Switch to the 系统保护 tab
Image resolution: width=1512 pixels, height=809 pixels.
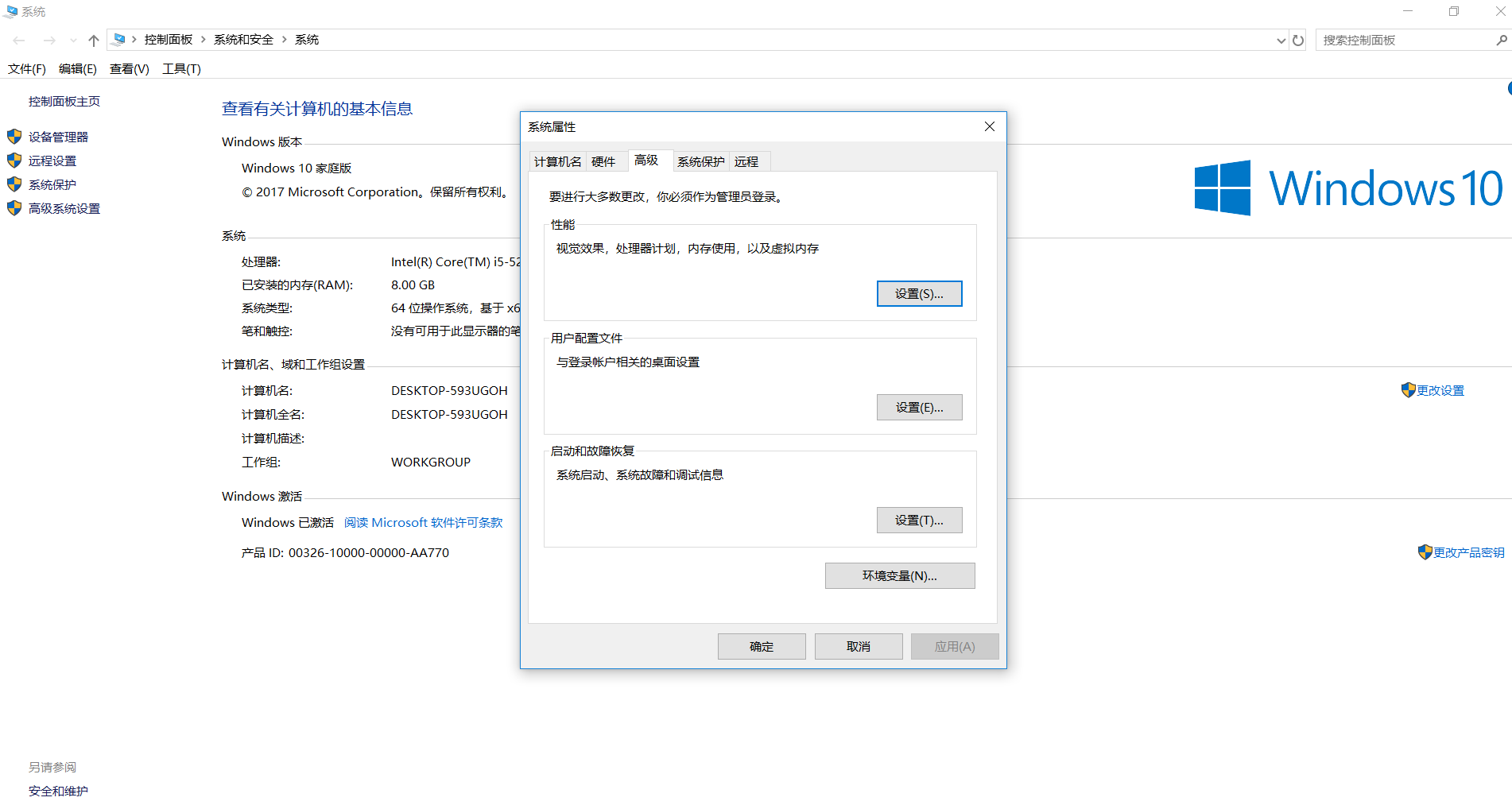point(700,161)
